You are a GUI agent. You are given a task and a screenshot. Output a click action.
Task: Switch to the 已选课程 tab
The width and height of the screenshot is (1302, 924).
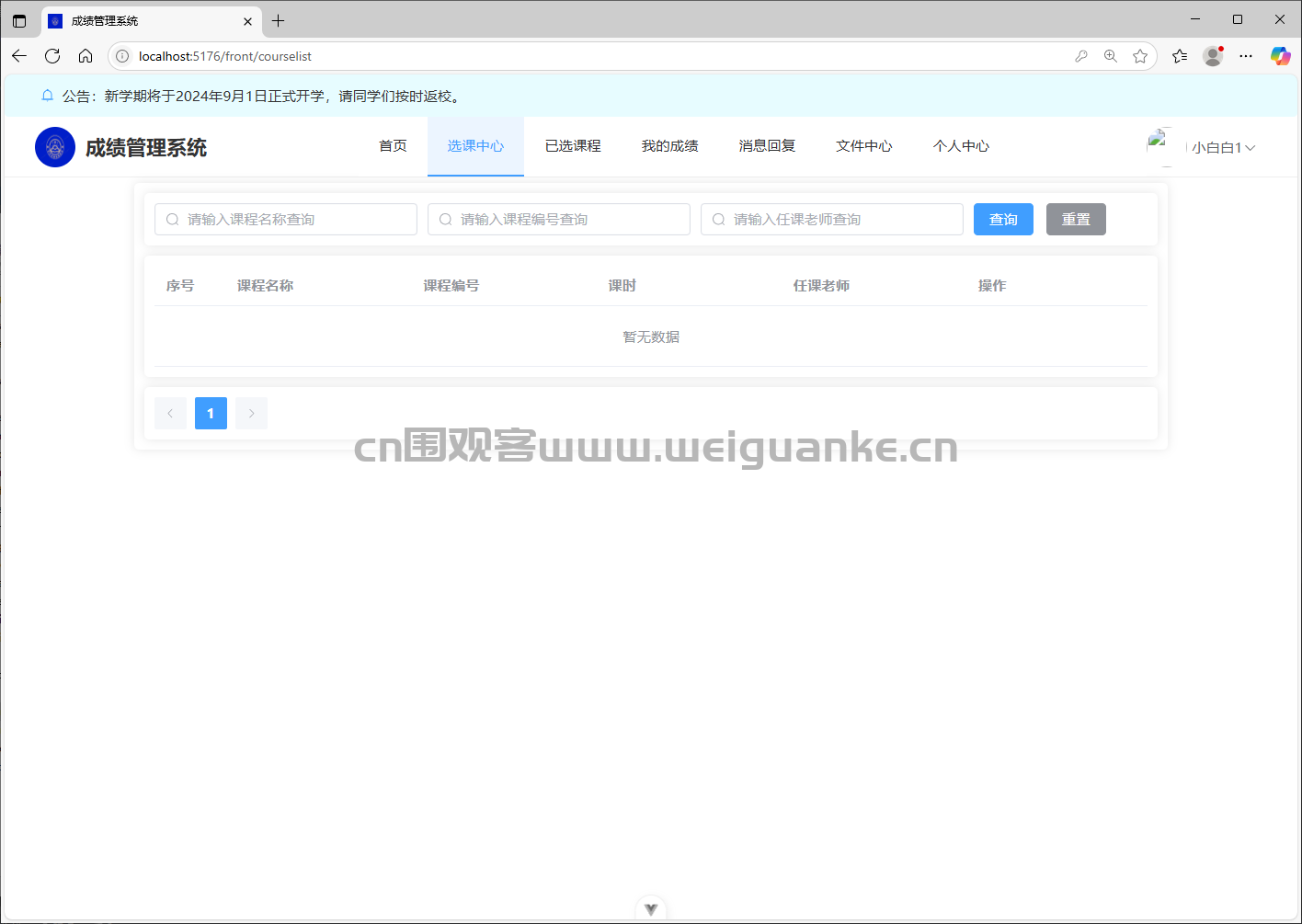pyautogui.click(x=572, y=145)
